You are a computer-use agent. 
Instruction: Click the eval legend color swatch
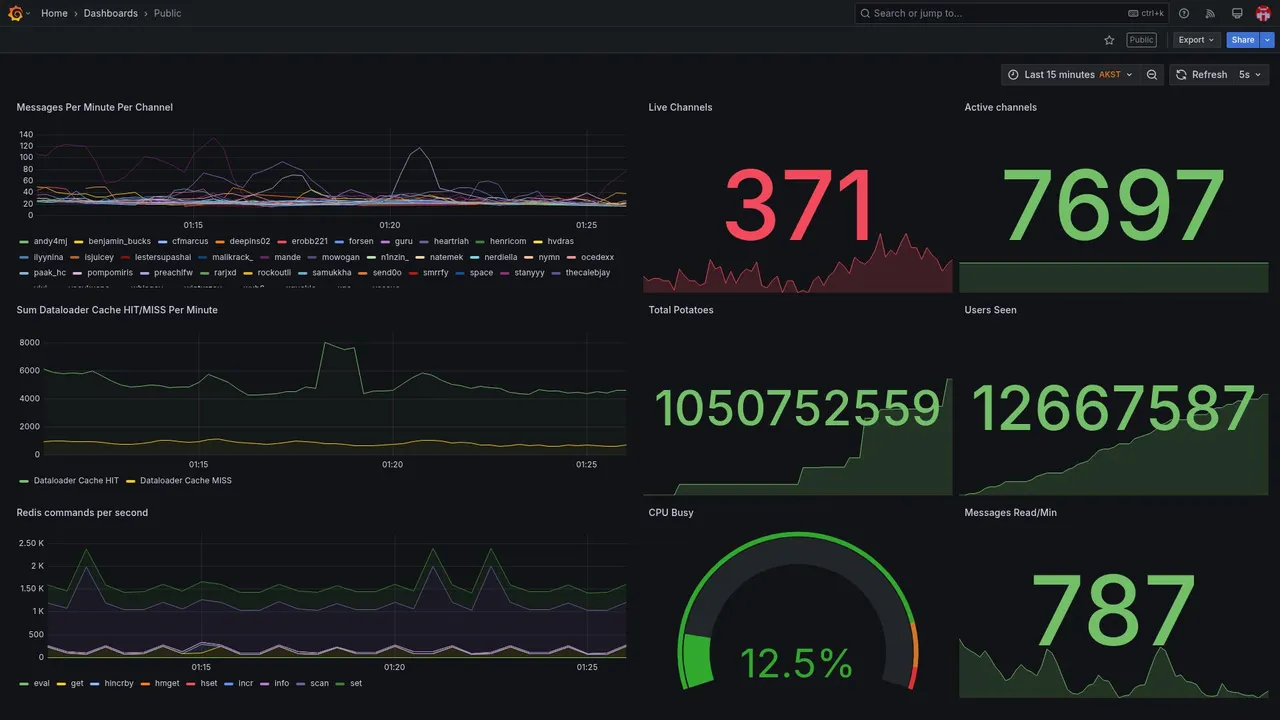point(24,684)
